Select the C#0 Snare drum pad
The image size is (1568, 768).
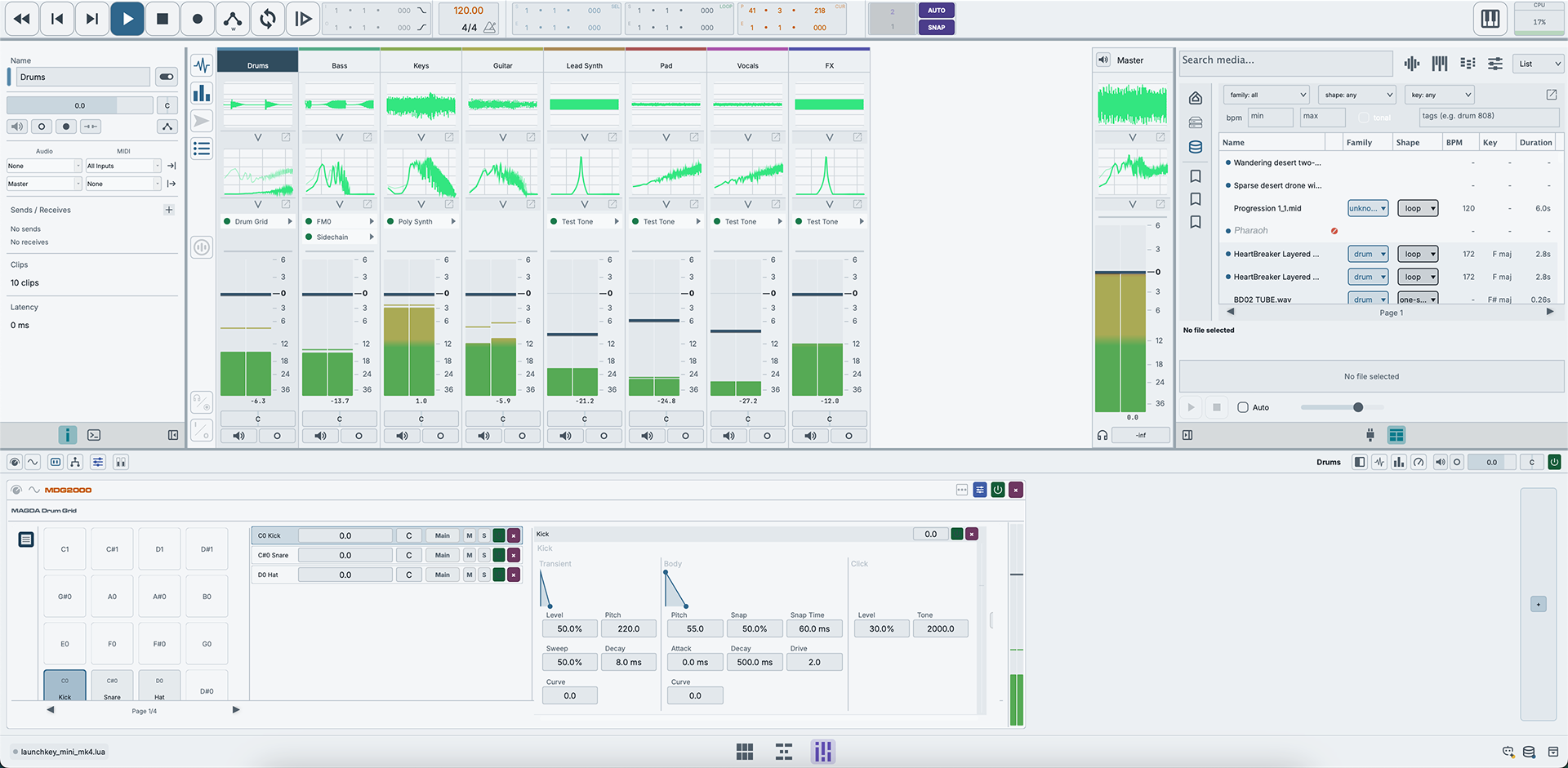coord(112,686)
